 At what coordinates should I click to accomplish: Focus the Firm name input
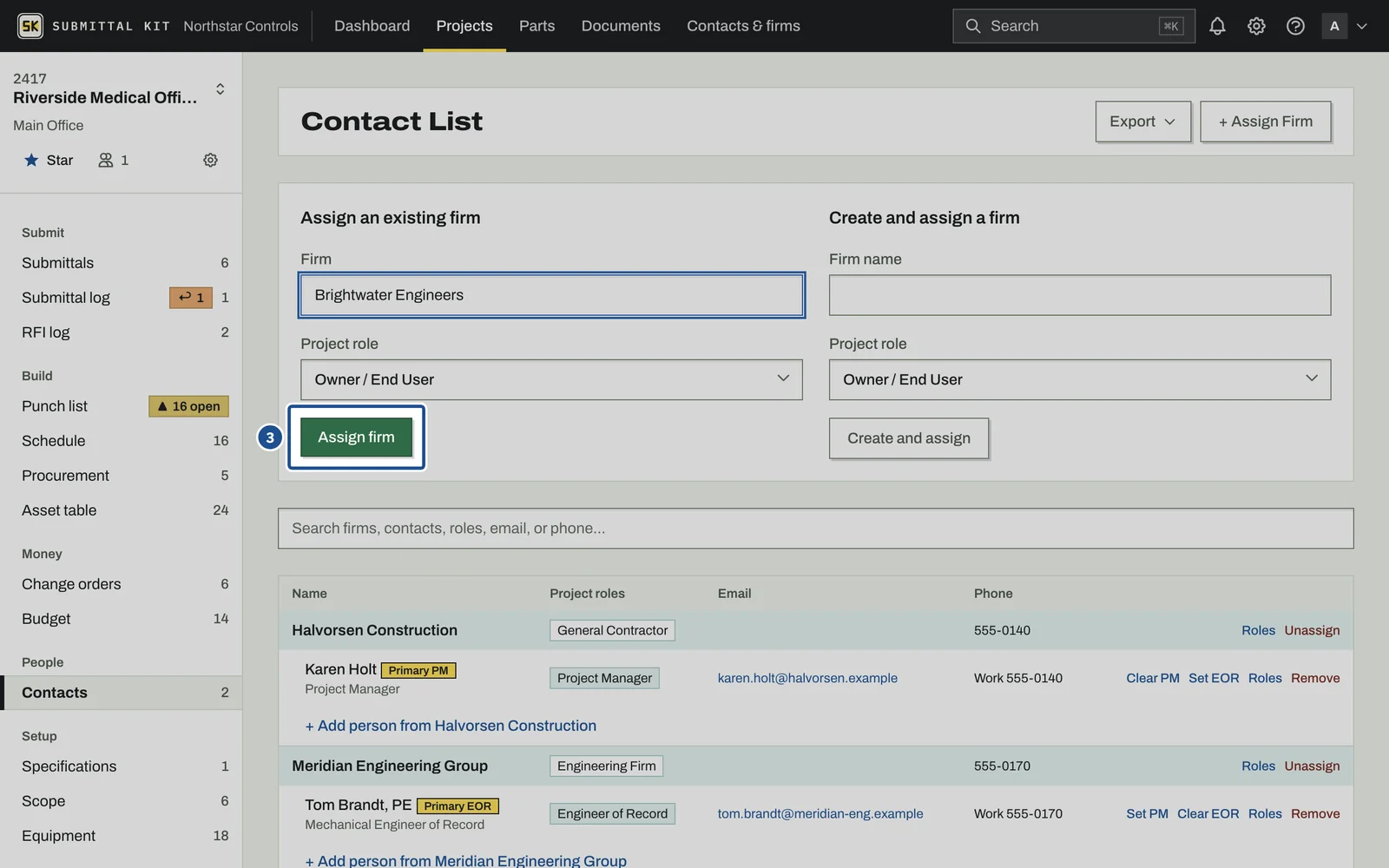[1079, 295]
